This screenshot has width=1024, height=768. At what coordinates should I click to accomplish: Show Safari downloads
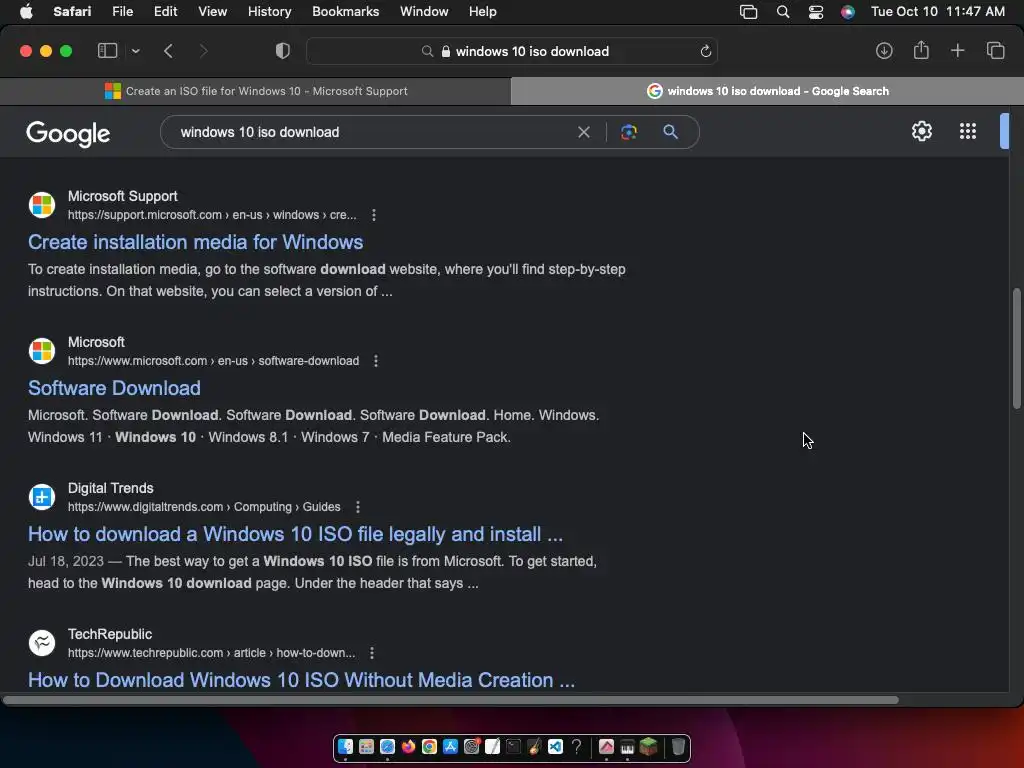point(884,51)
